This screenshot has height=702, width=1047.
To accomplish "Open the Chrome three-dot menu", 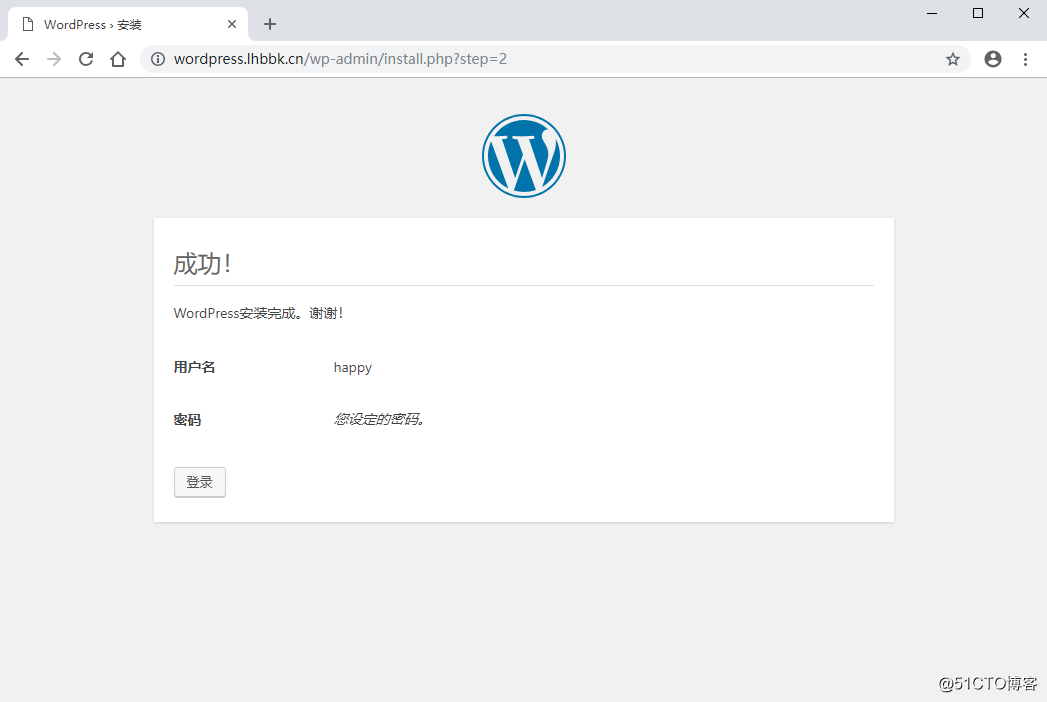I will [x=1025, y=59].
